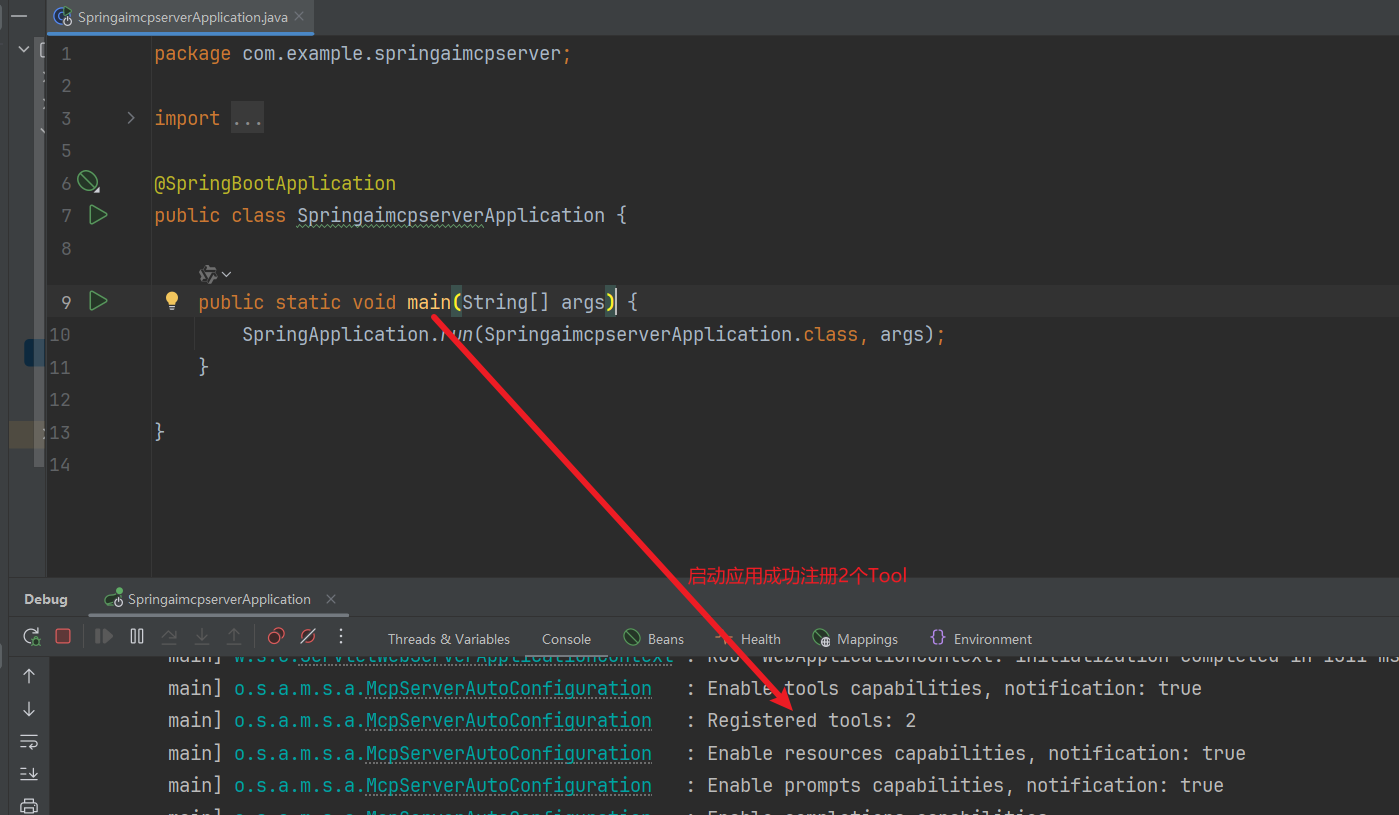Open the first McpServerAutoConfiguration link in console
This screenshot has width=1399, height=815.
coord(508,688)
